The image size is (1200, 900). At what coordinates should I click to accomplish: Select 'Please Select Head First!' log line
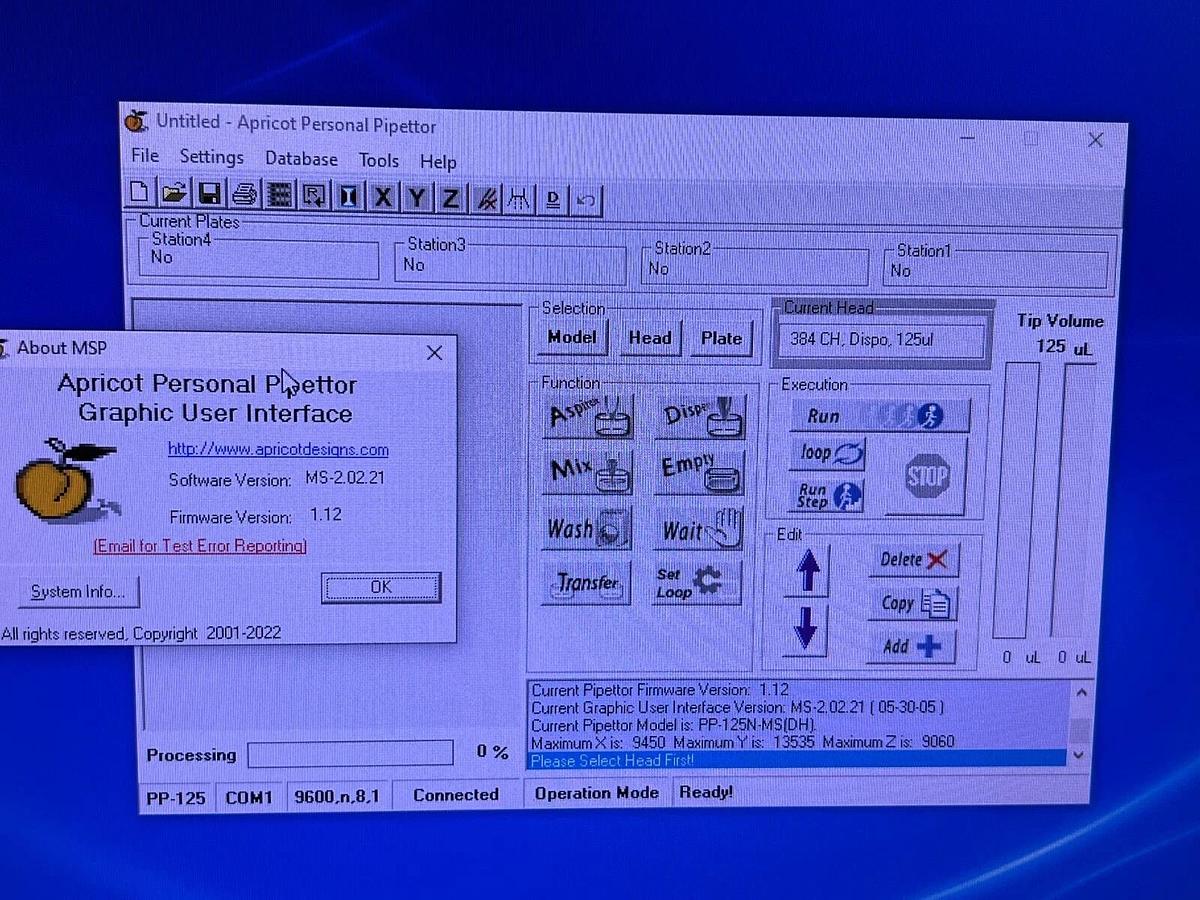coord(796,760)
